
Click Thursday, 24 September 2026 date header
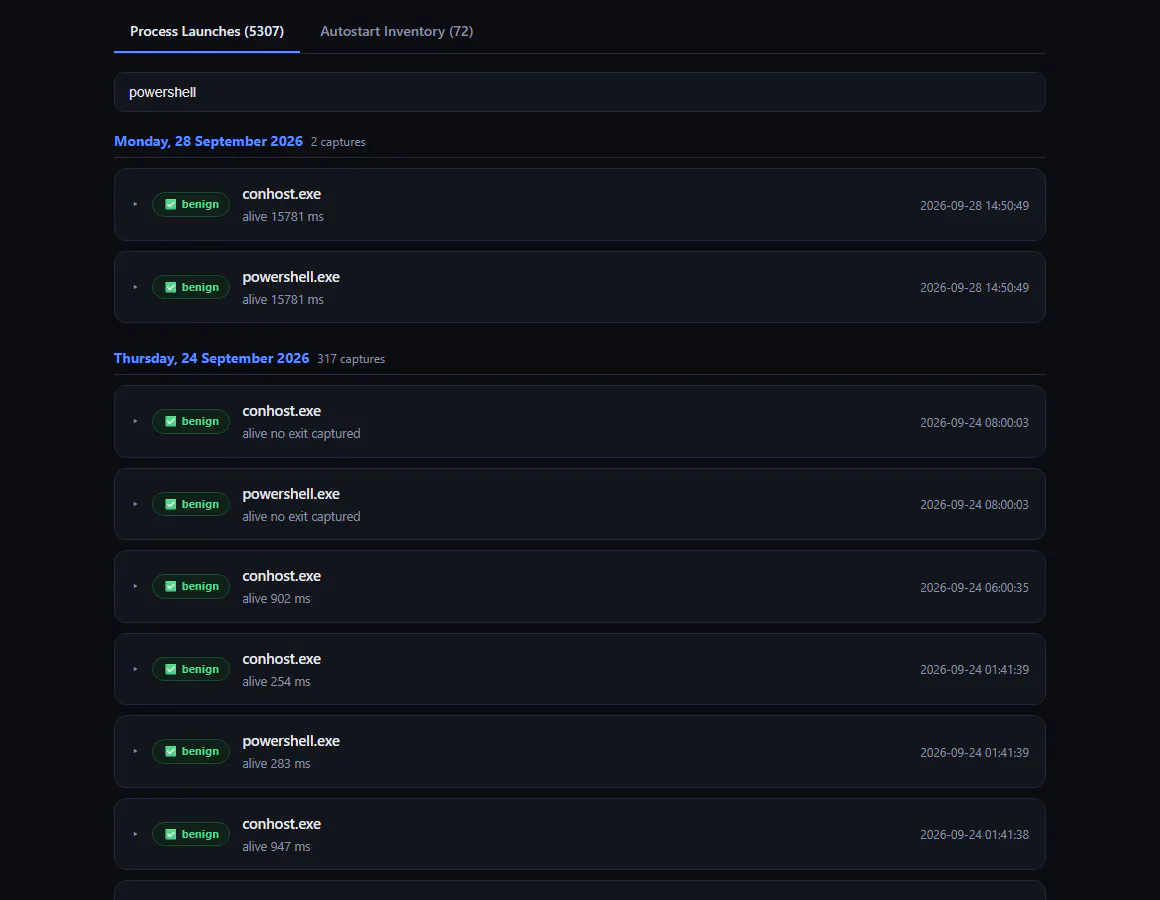(x=212, y=358)
